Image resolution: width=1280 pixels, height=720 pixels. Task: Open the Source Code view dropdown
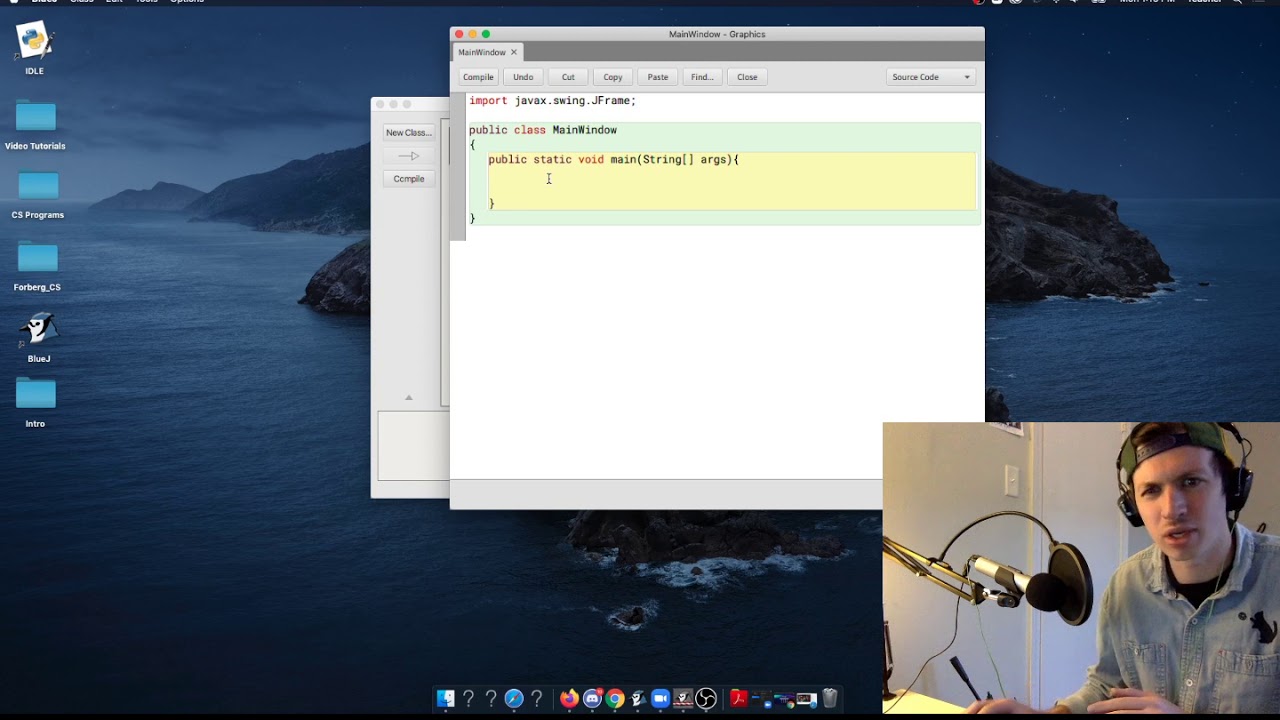(x=931, y=77)
